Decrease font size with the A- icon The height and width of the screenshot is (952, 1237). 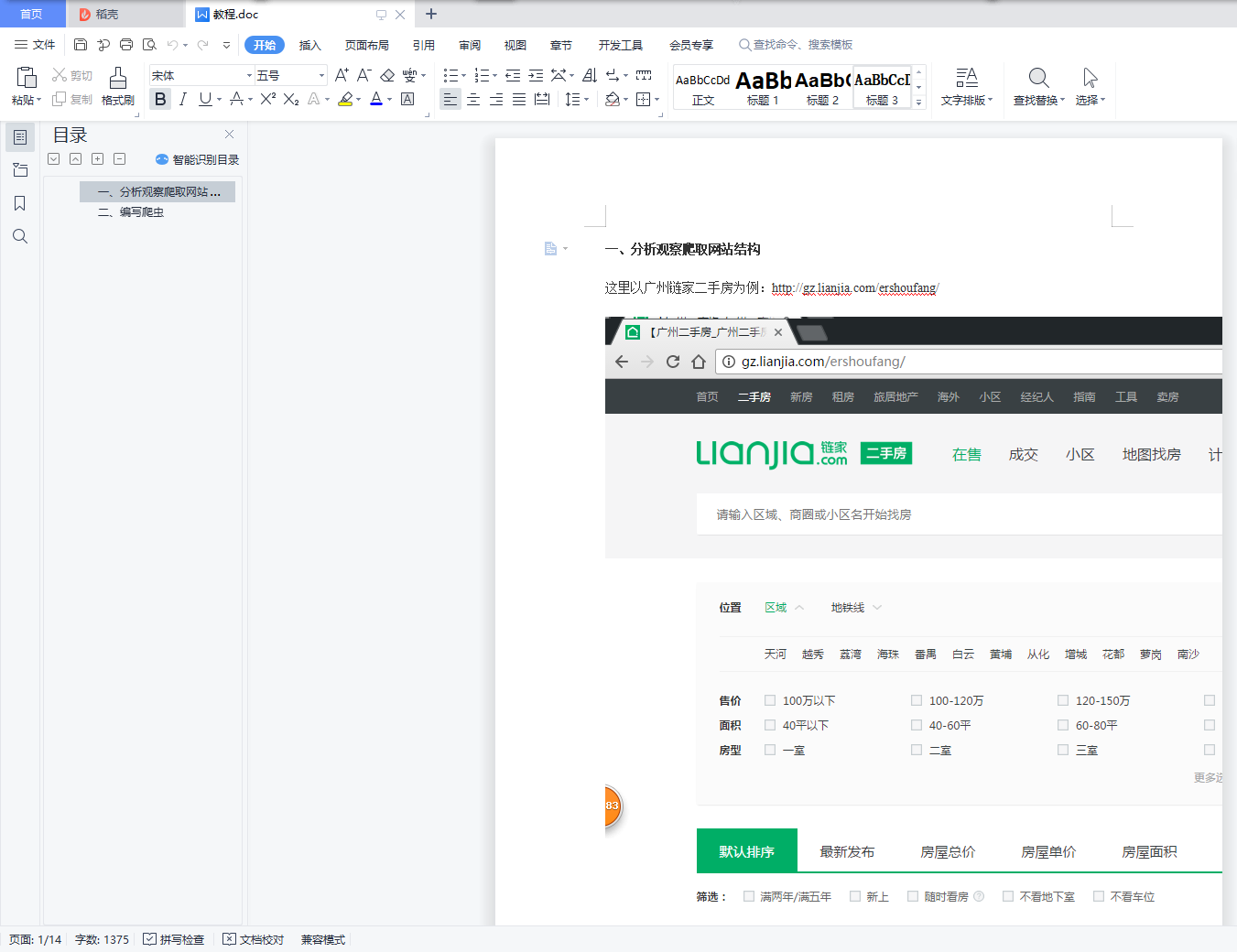(364, 75)
